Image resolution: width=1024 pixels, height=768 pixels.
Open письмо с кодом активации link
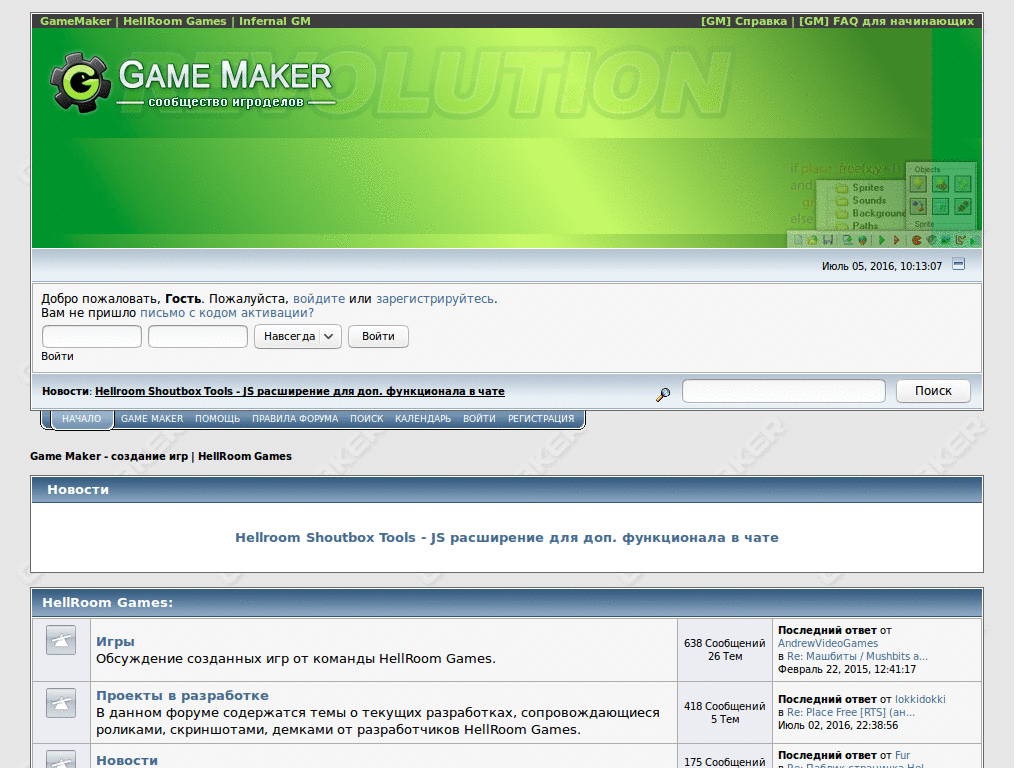tap(227, 313)
